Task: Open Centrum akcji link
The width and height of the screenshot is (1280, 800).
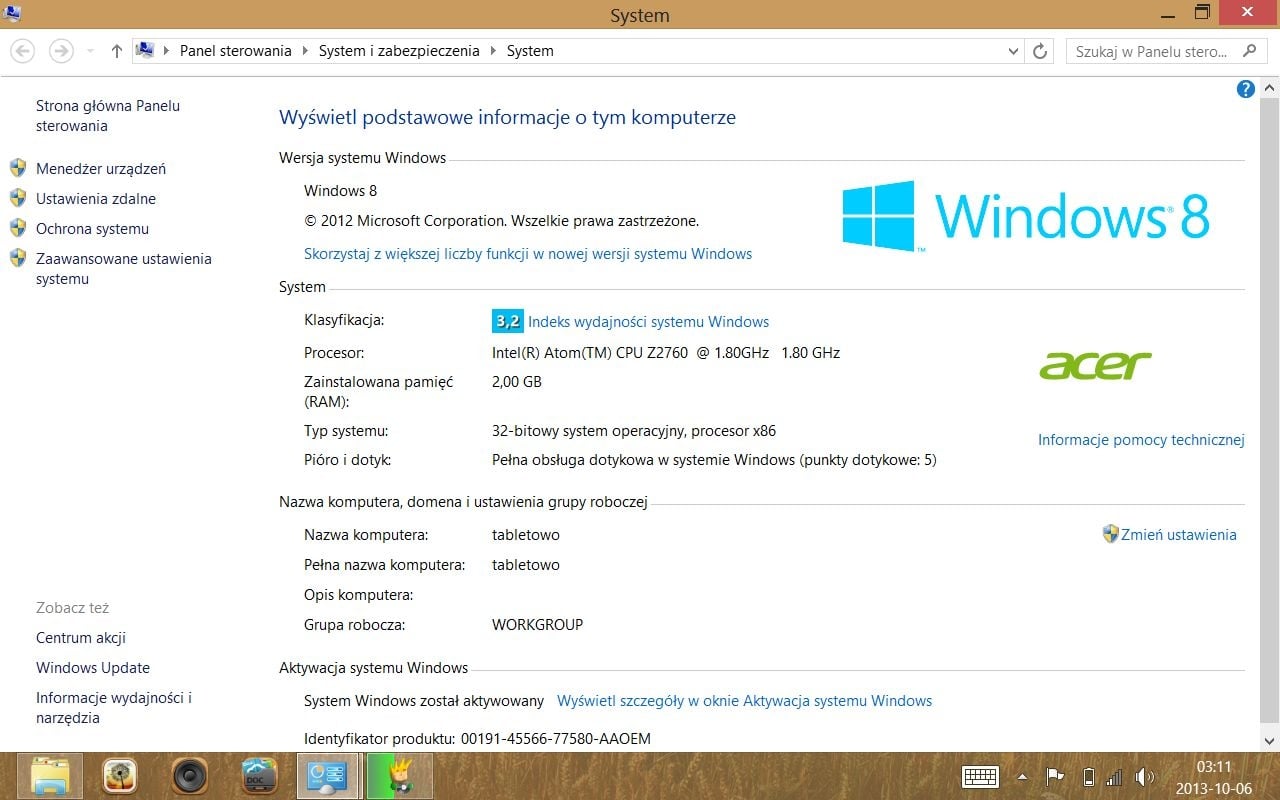Action: 81,638
